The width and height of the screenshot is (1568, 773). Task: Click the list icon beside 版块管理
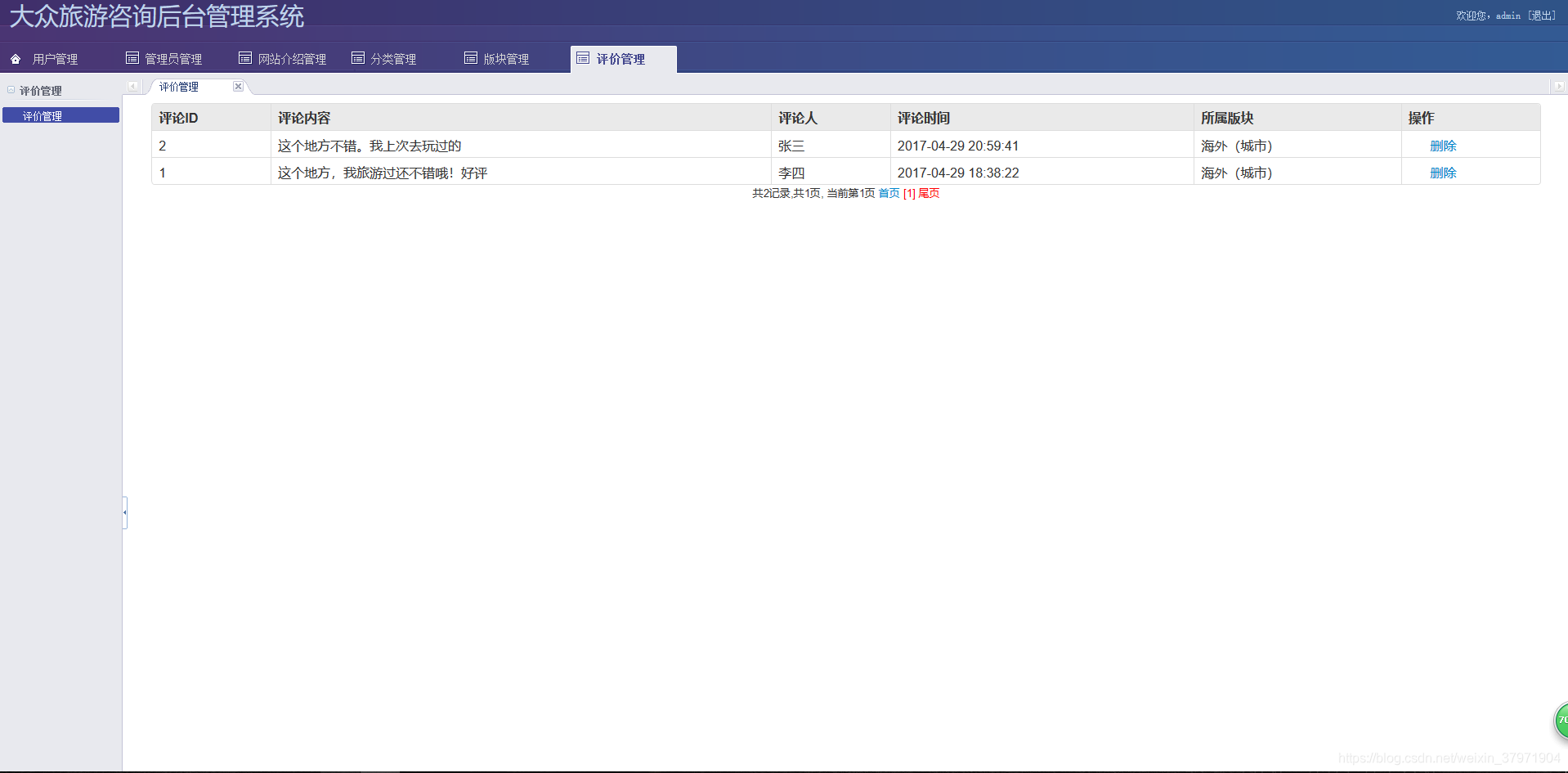point(471,58)
